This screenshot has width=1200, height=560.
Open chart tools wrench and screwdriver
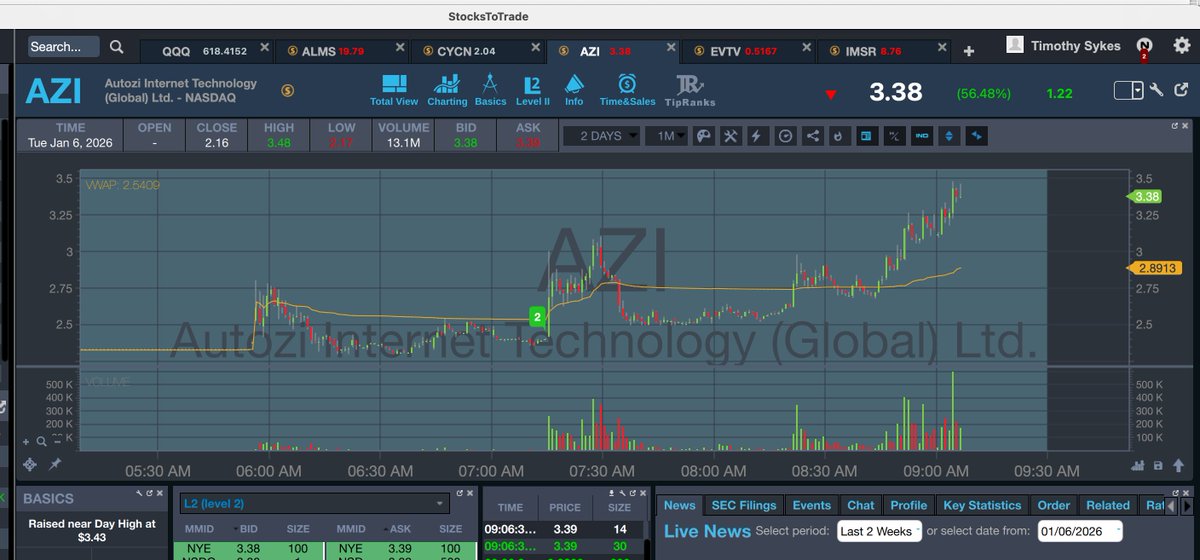point(731,136)
